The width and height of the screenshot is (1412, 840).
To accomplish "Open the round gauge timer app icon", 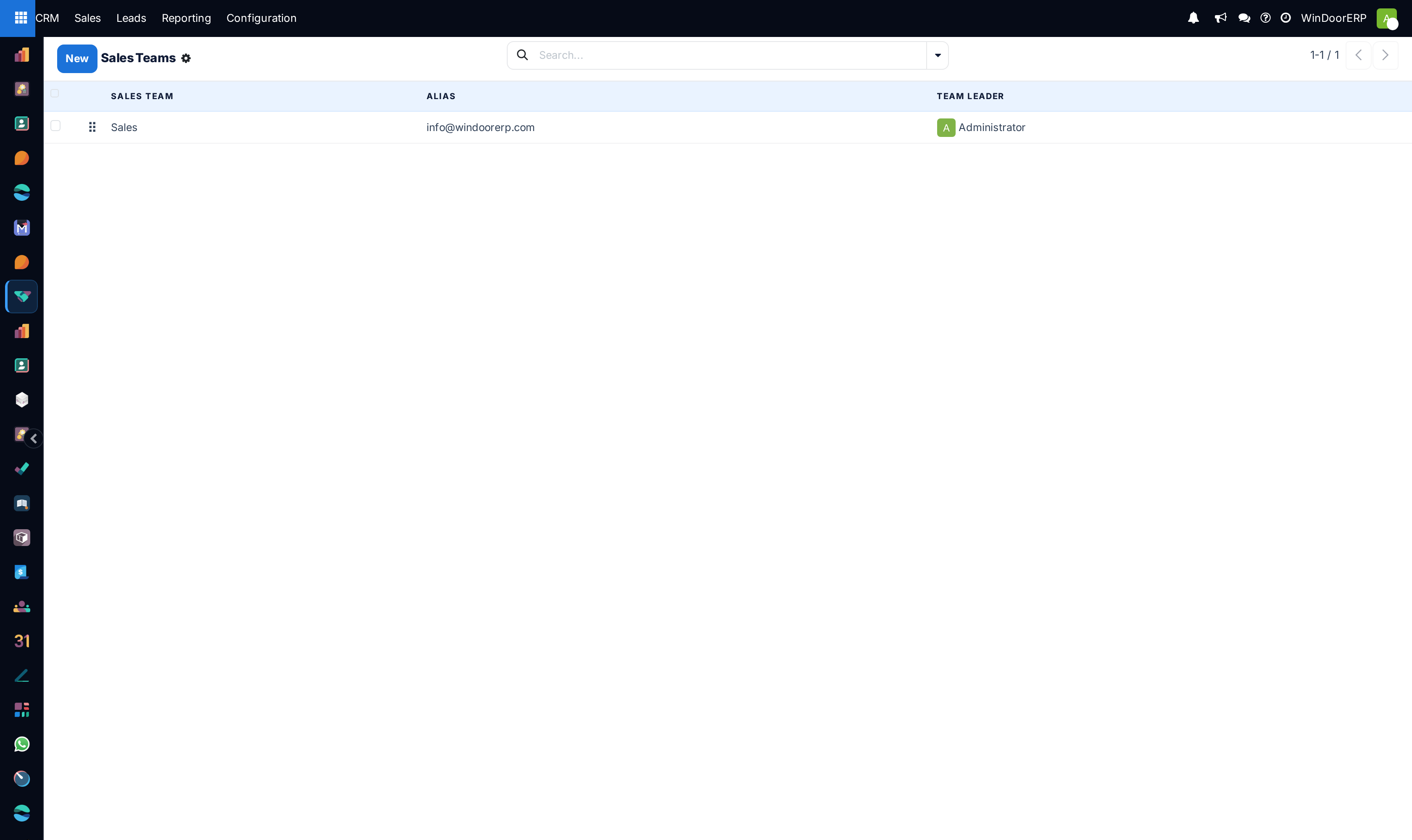I will coord(21,779).
